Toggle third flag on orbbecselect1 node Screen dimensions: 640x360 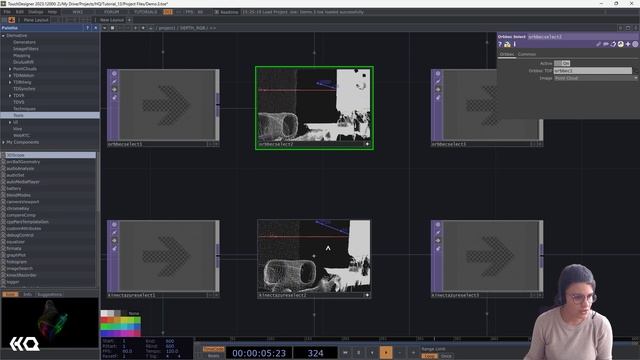[x=114, y=89]
